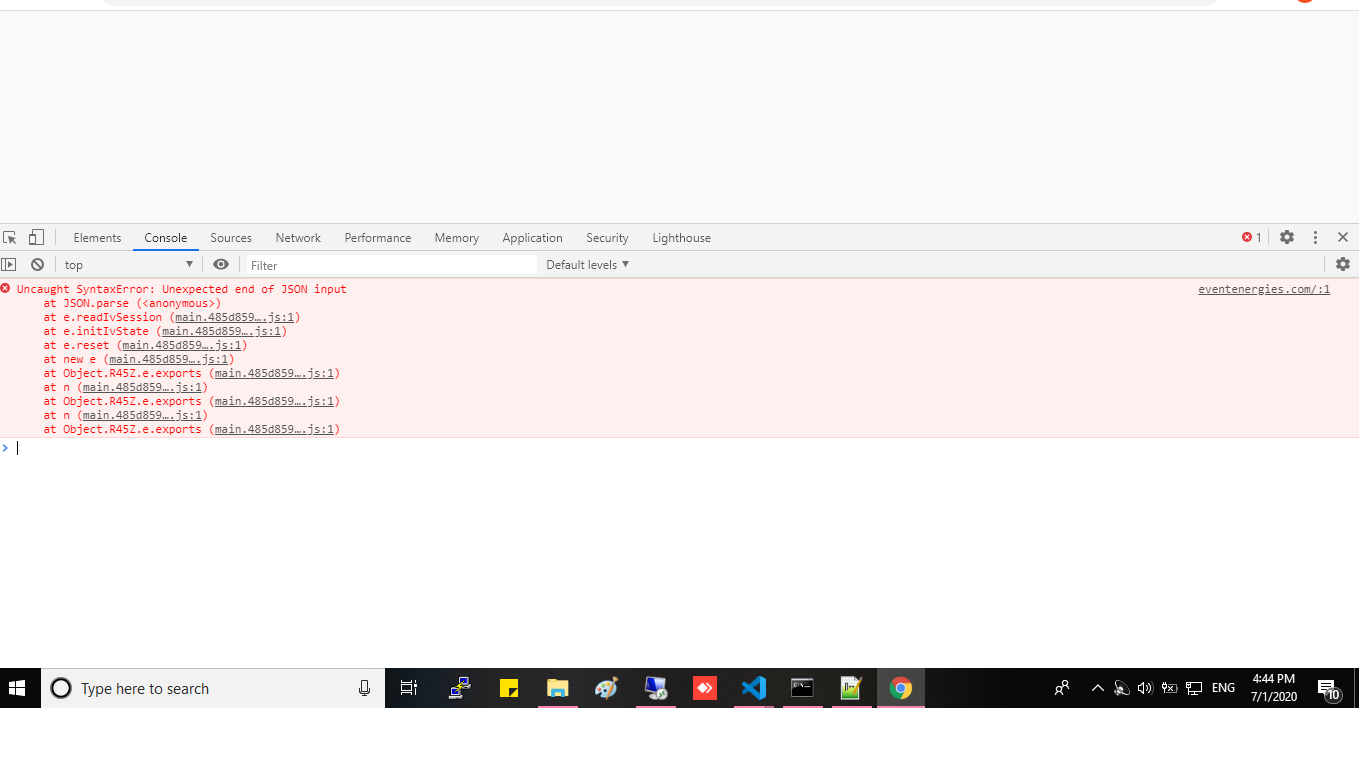Open the Performance tab
The width and height of the screenshot is (1366, 768).
[x=378, y=238]
